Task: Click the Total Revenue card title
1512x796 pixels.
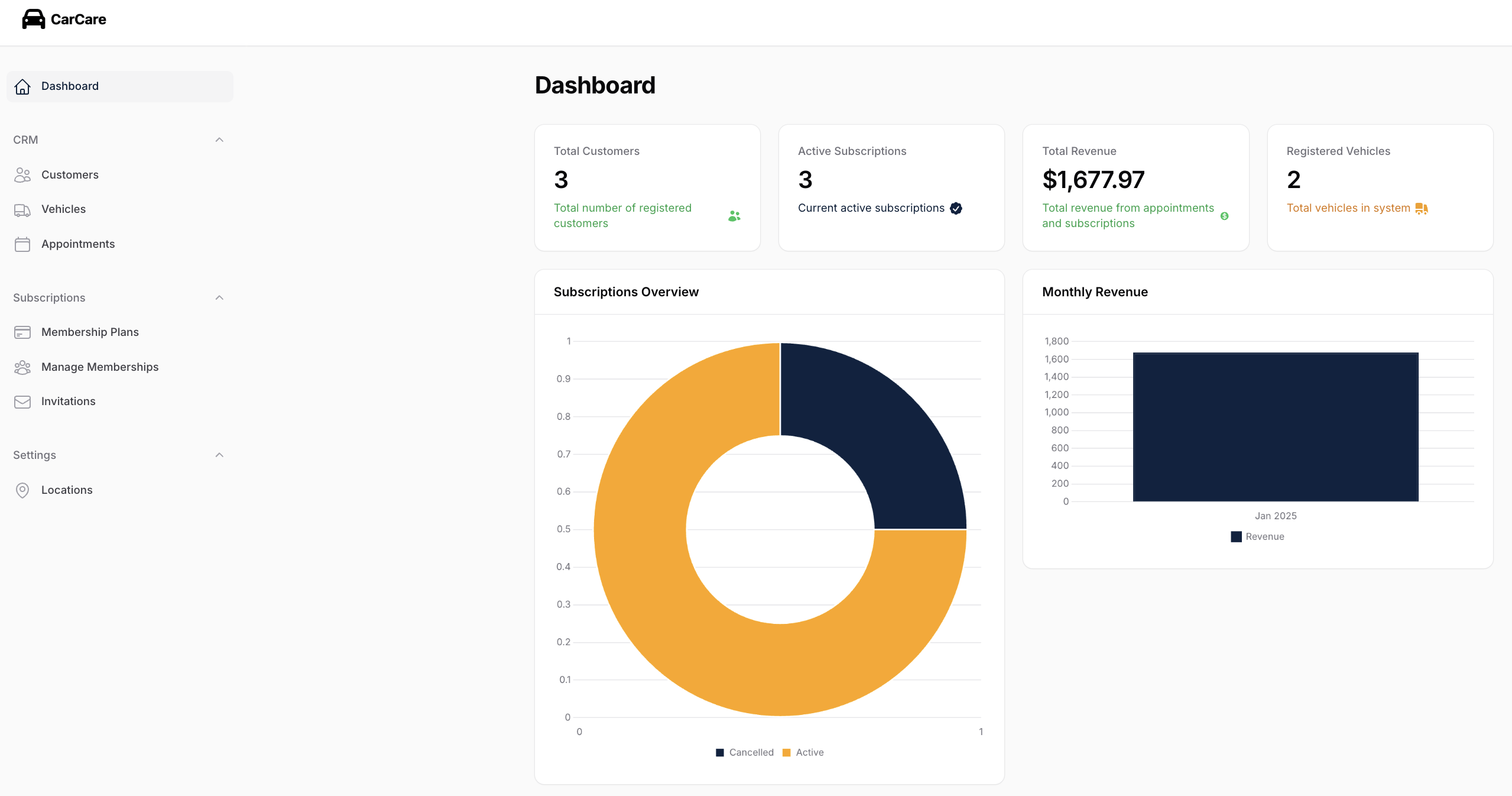Action: pyautogui.click(x=1079, y=151)
